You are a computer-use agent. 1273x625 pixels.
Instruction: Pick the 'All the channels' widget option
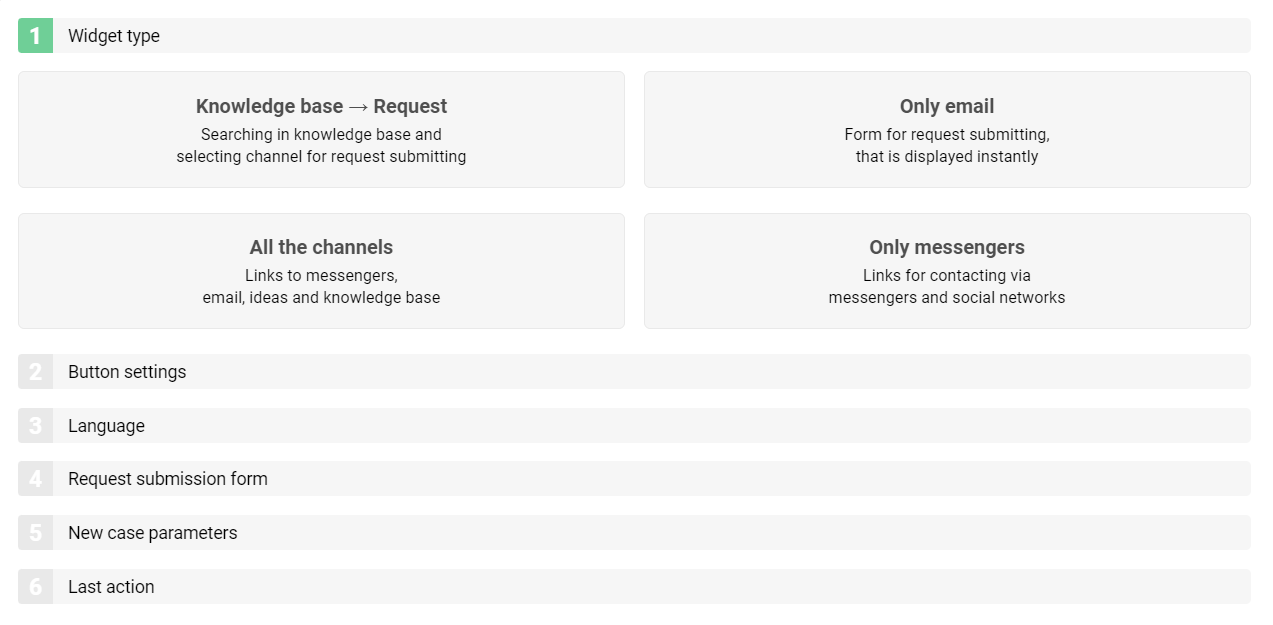pos(321,248)
